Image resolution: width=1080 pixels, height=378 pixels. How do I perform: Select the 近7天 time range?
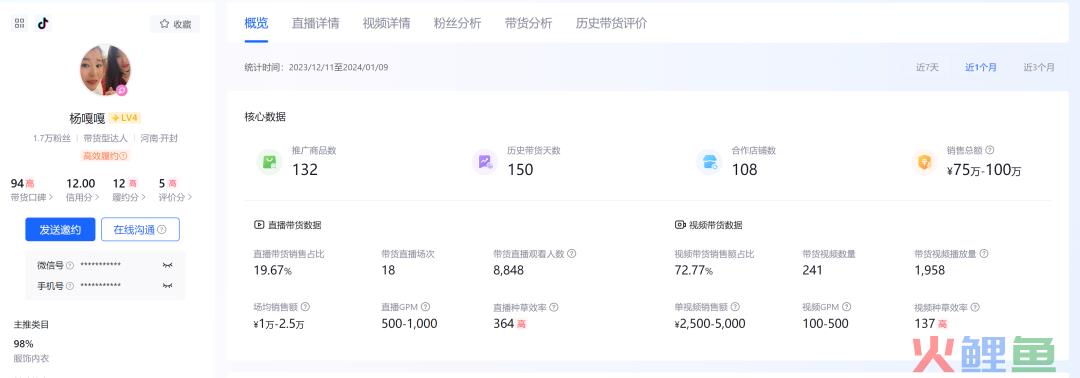(x=927, y=67)
